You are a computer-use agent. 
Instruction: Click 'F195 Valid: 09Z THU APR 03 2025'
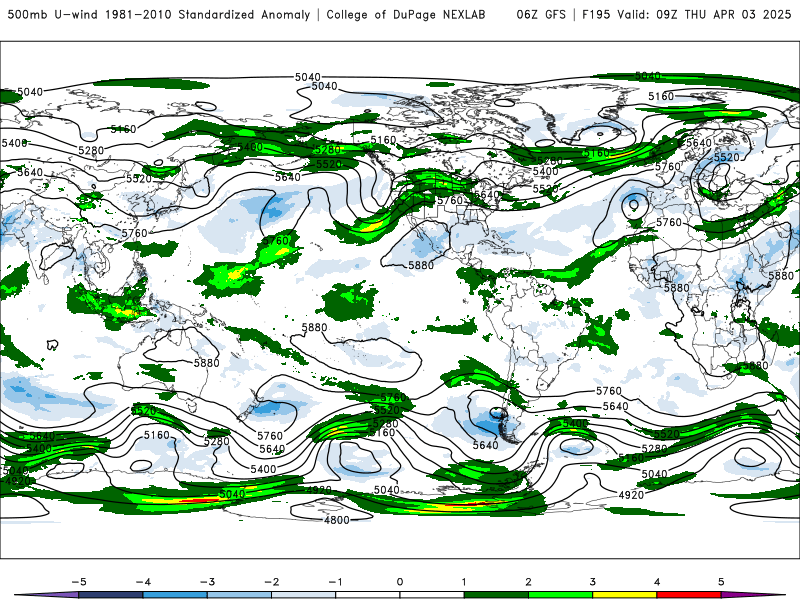click(x=686, y=14)
